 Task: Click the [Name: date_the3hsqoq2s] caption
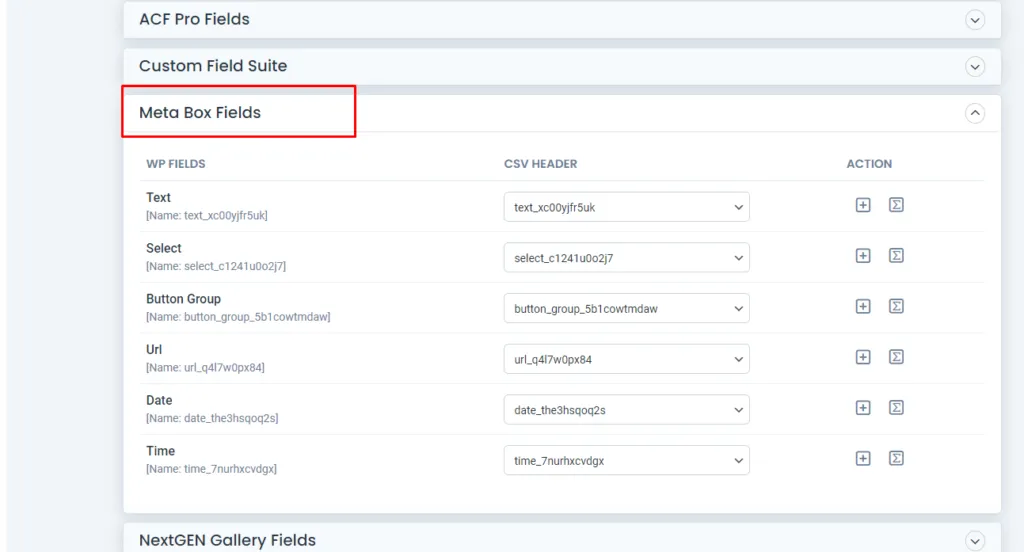212,418
